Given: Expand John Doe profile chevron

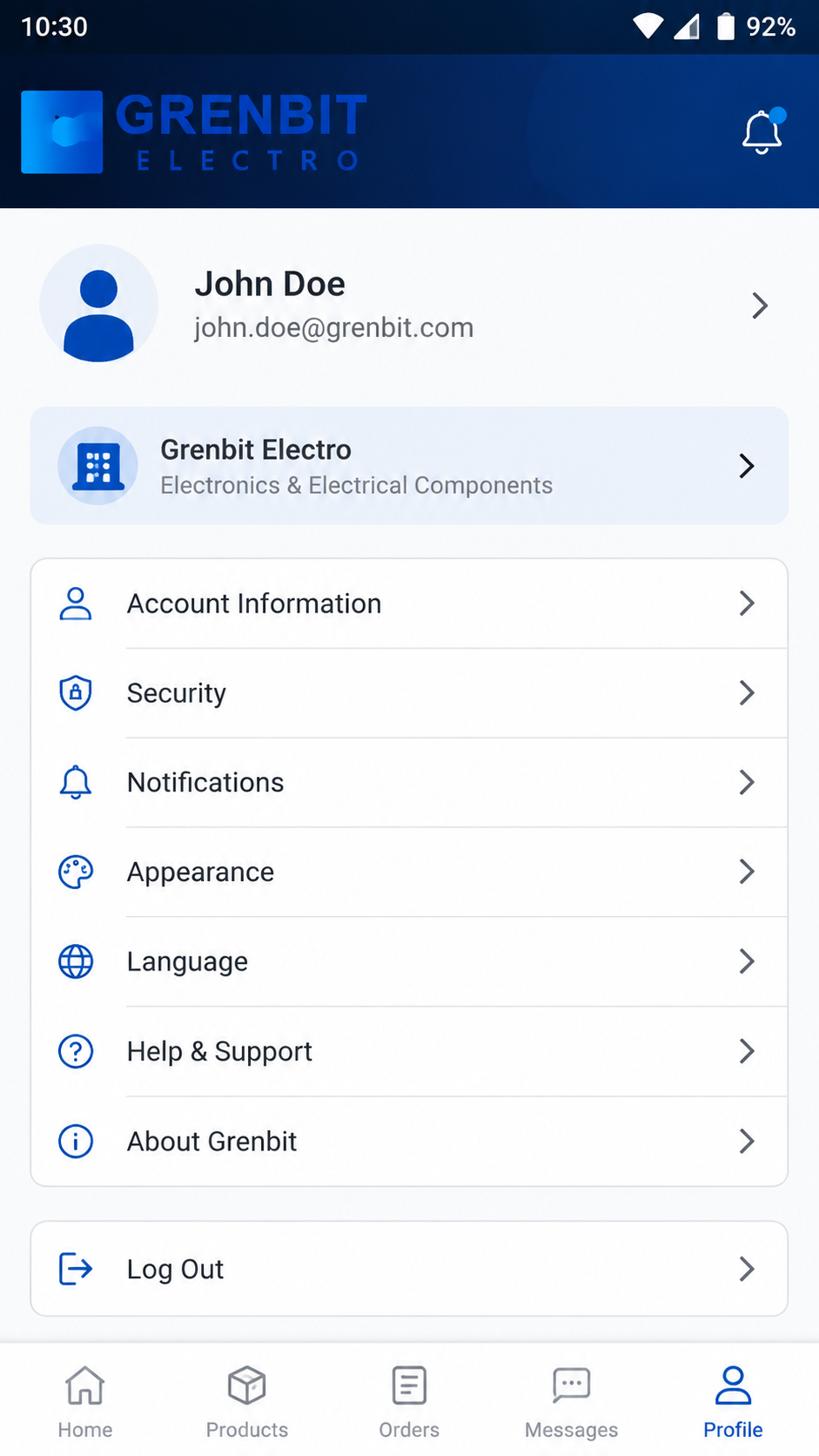Looking at the screenshot, I should pos(760,306).
